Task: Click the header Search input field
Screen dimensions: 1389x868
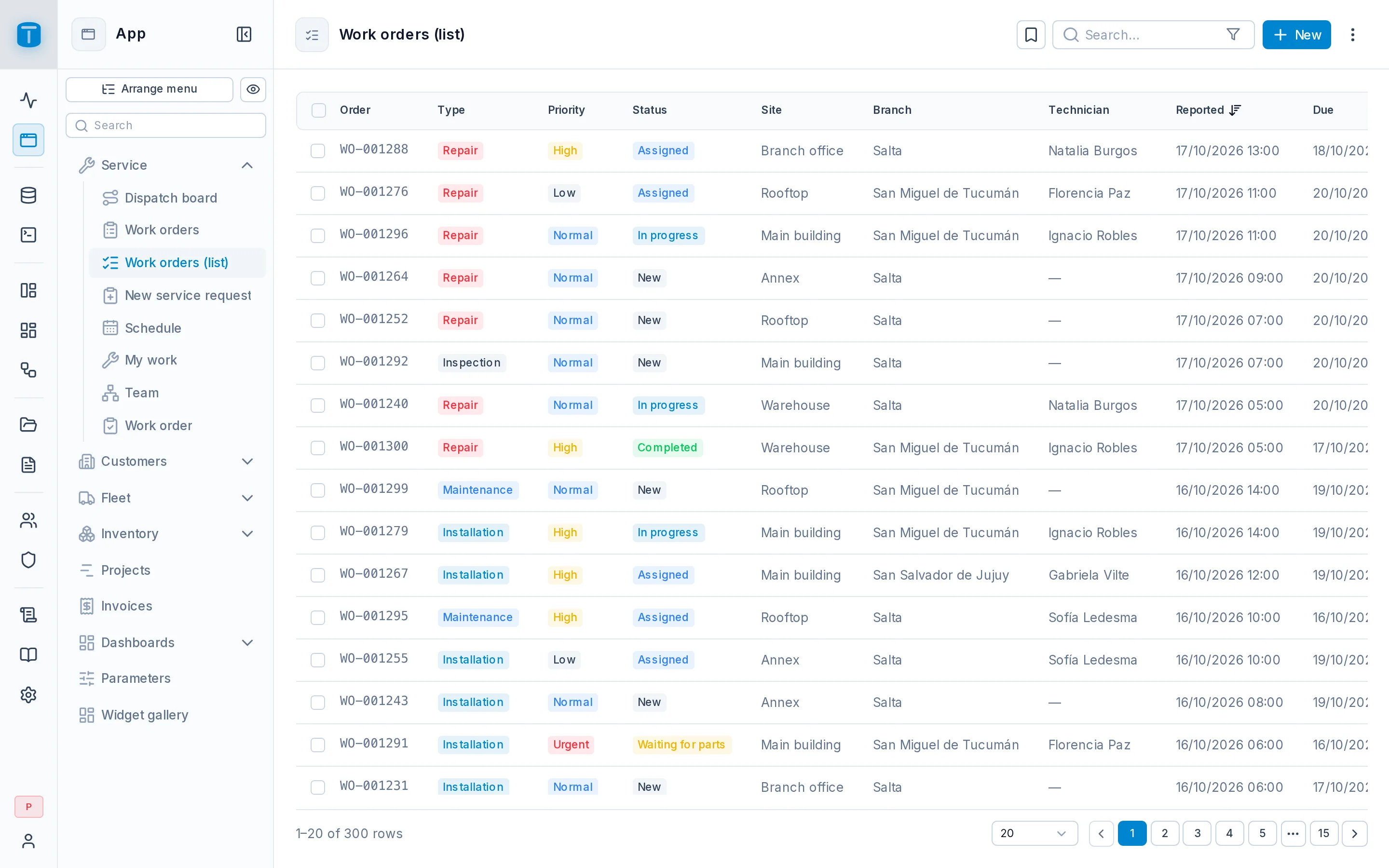Action: 1153,34
